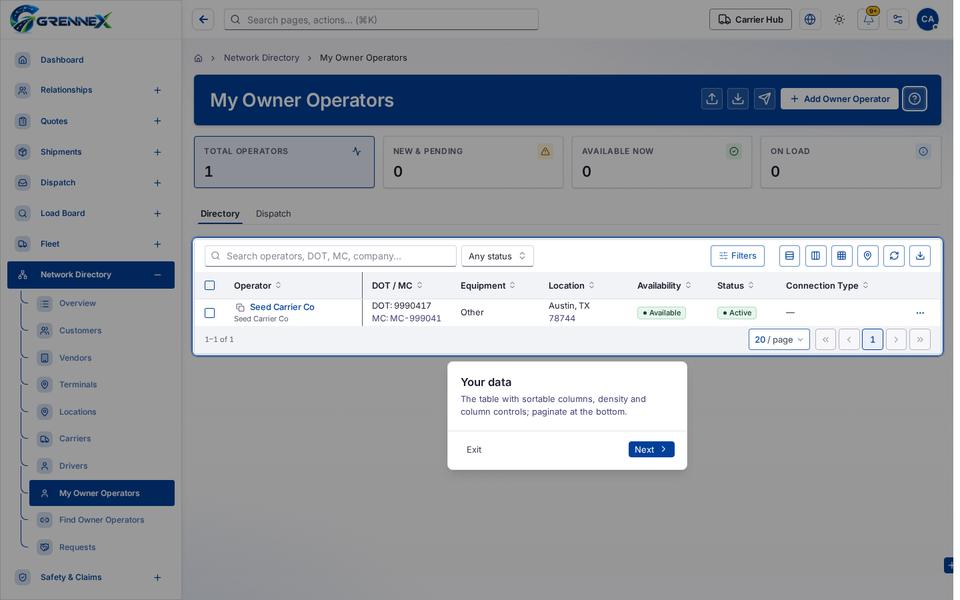Click the upload icon in page banner
This screenshot has height=600, width=960.
[x=712, y=99]
